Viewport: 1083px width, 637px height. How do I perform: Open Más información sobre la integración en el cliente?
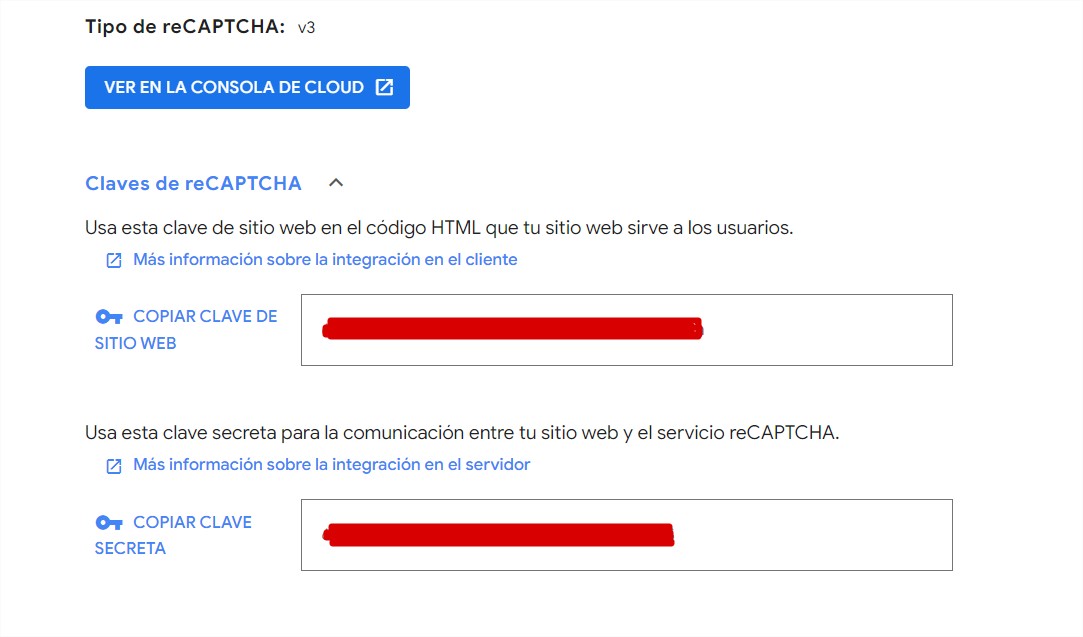(325, 259)
